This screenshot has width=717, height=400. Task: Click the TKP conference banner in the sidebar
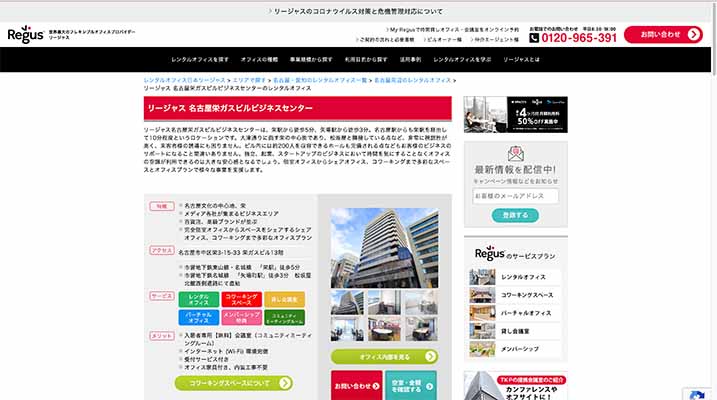pos(515,385)
